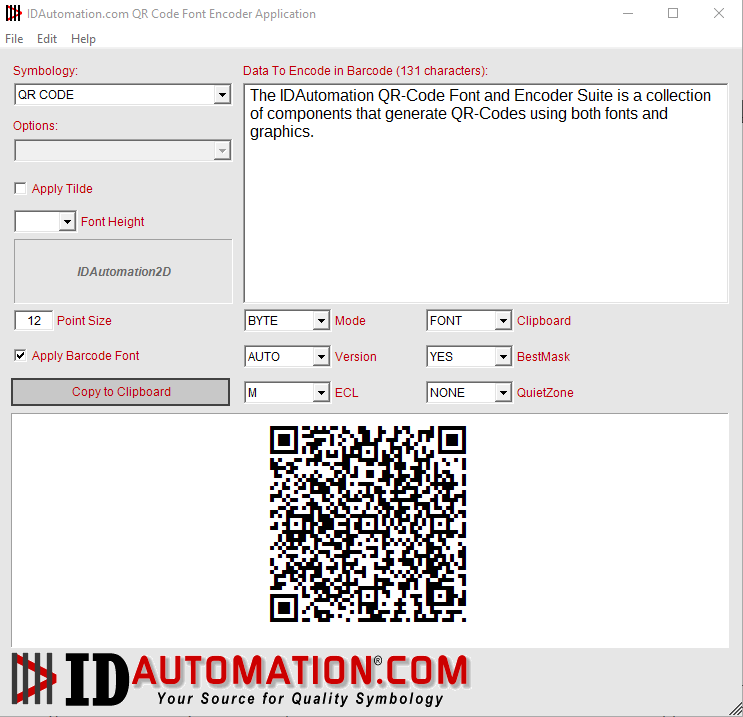The image size is (743, 717).
Task: Click the IDAutomation2D font name box
Action: (x=123, y=271)
